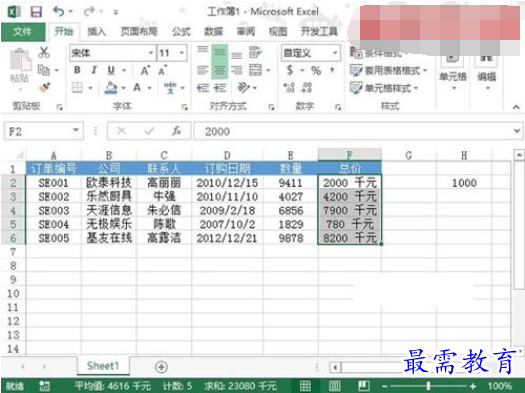Switch to Page Layout view icon
The height and width of the screenshot is (393, 525).
334,386
